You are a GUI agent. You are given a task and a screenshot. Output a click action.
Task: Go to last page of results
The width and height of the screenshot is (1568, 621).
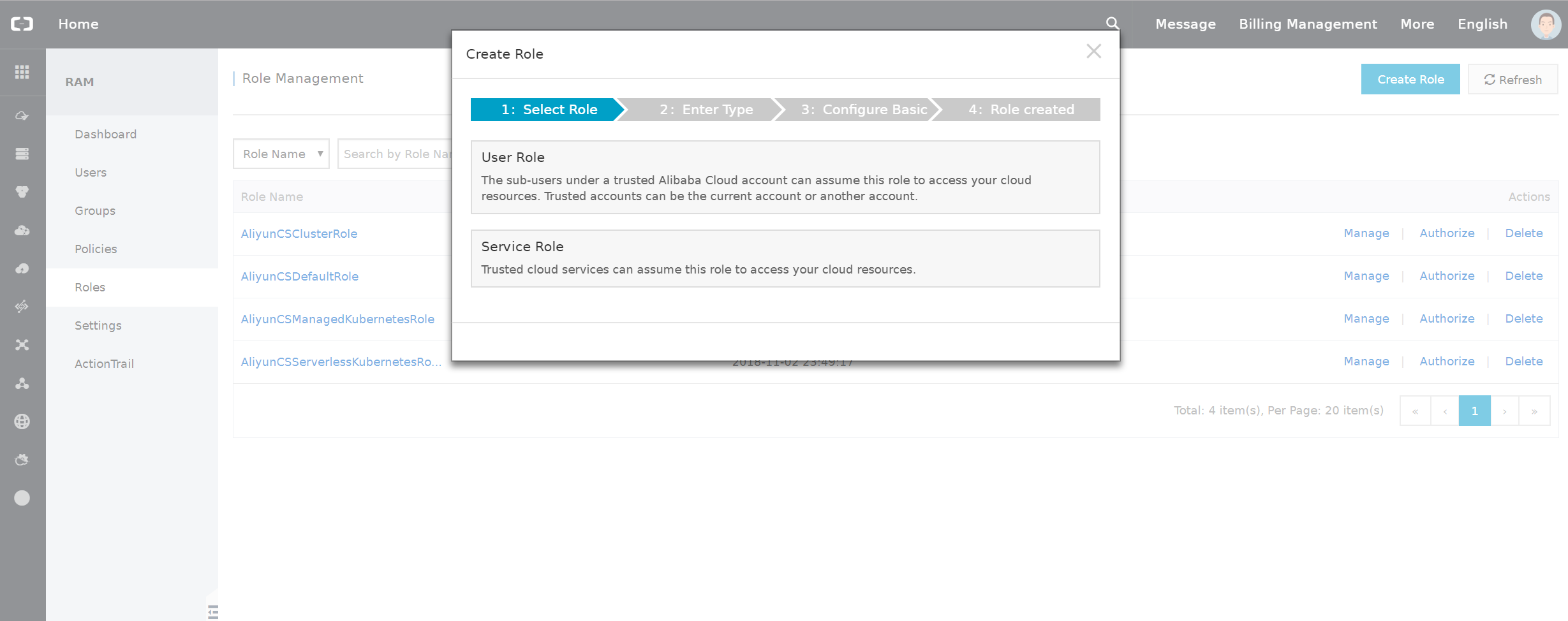[x=1534, y=411]
